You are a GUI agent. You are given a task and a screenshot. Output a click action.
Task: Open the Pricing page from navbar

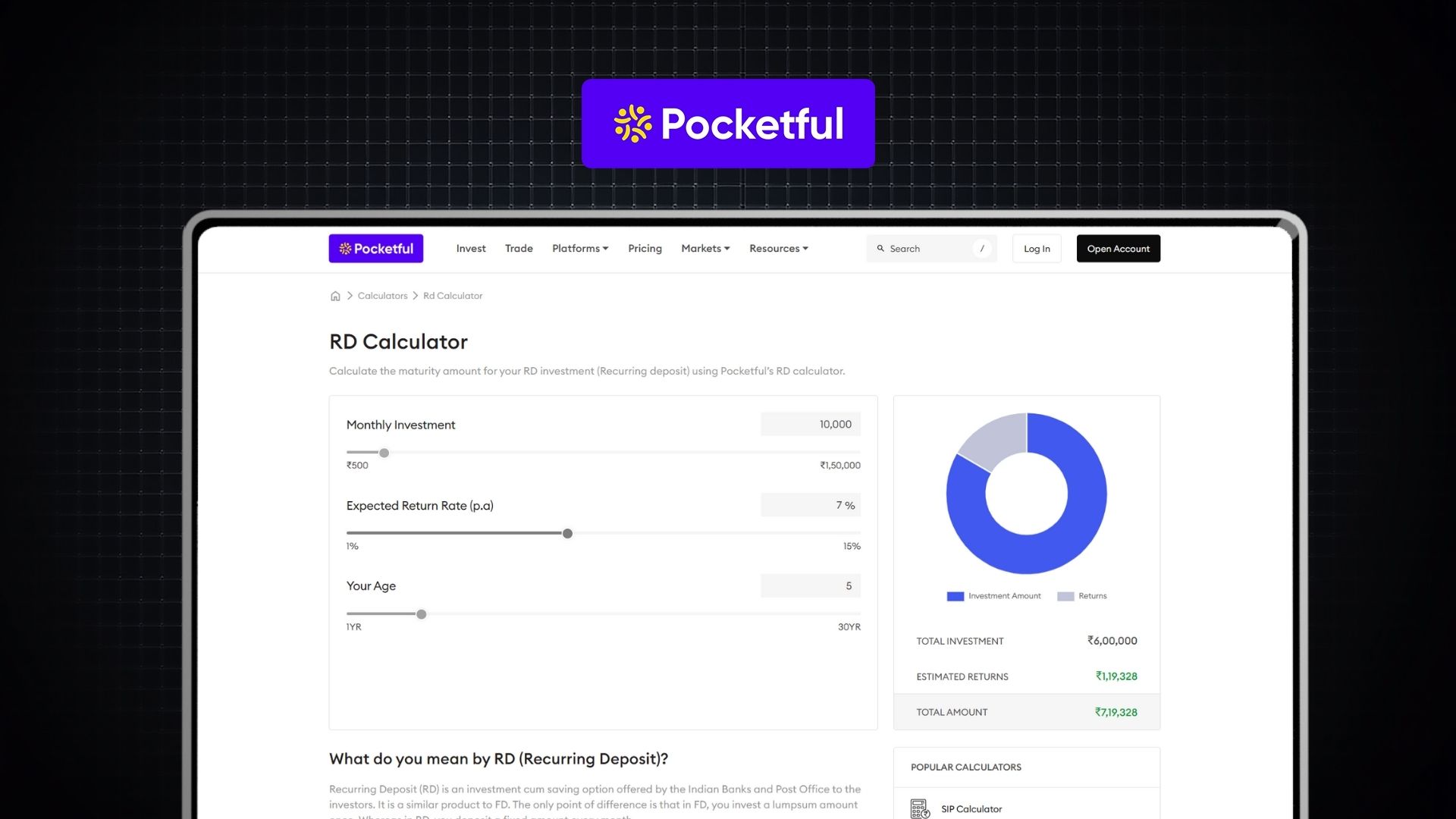pyautogui.click(x=644, y=248)
